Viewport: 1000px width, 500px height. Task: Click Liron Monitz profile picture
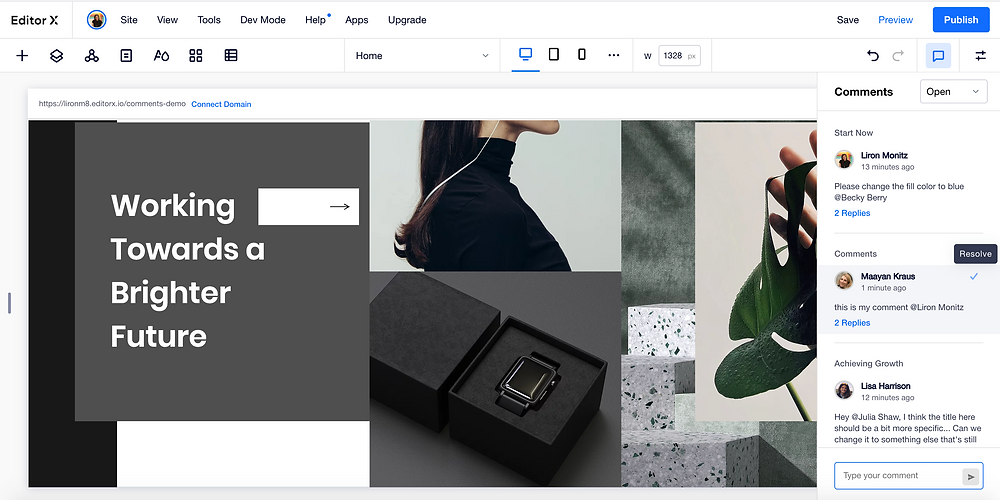(844, 159)
